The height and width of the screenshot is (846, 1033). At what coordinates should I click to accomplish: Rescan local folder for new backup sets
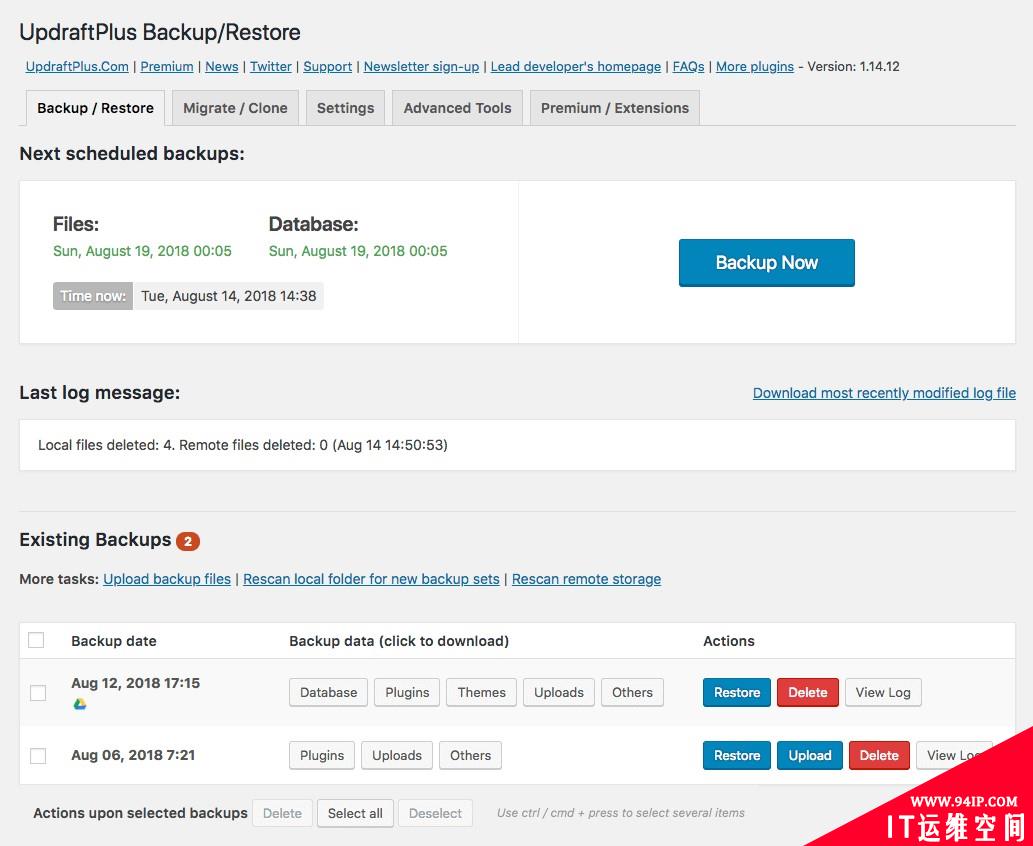(x=372, y=579)
